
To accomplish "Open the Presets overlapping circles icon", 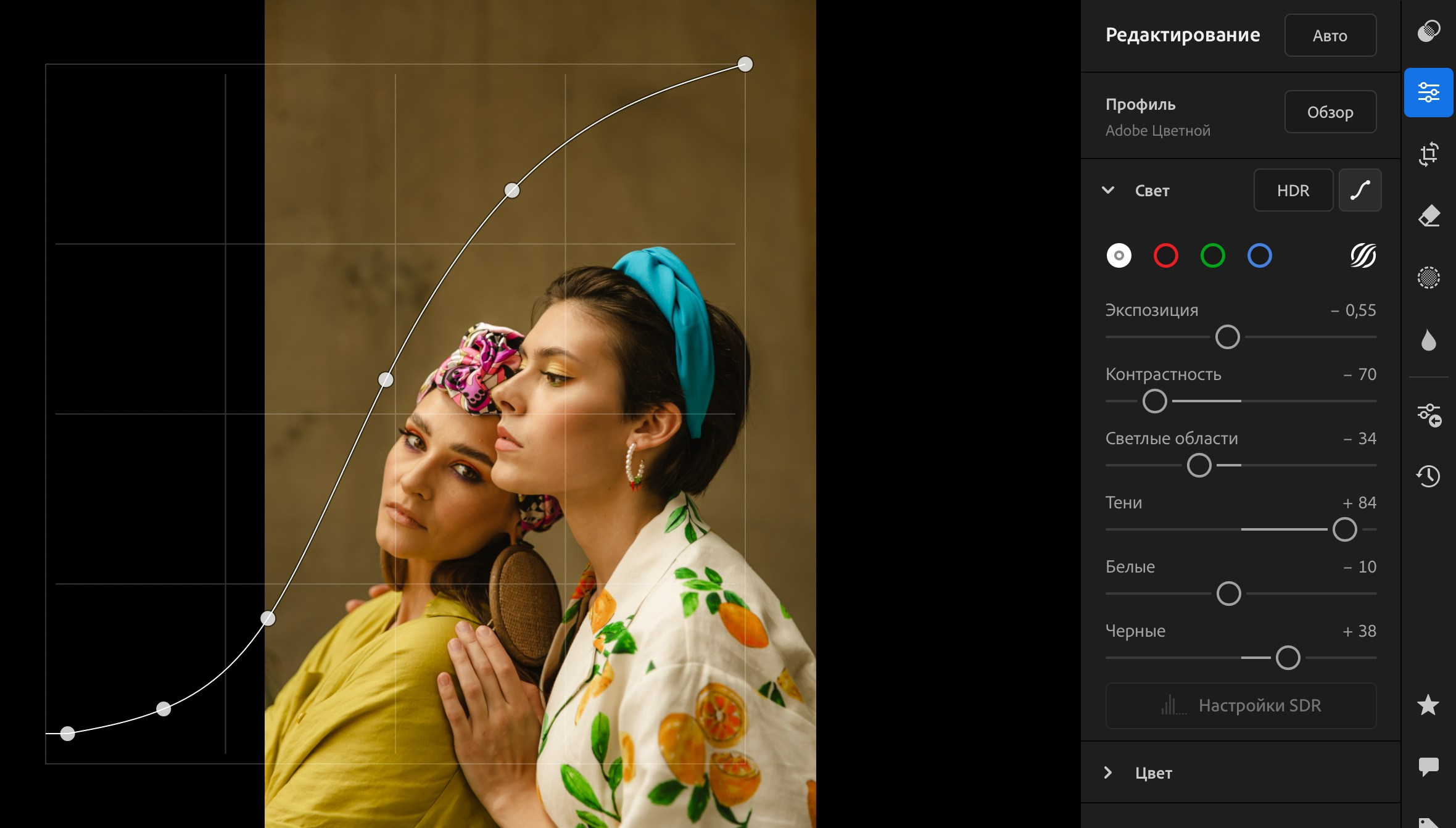I will tap(1428, 31).
